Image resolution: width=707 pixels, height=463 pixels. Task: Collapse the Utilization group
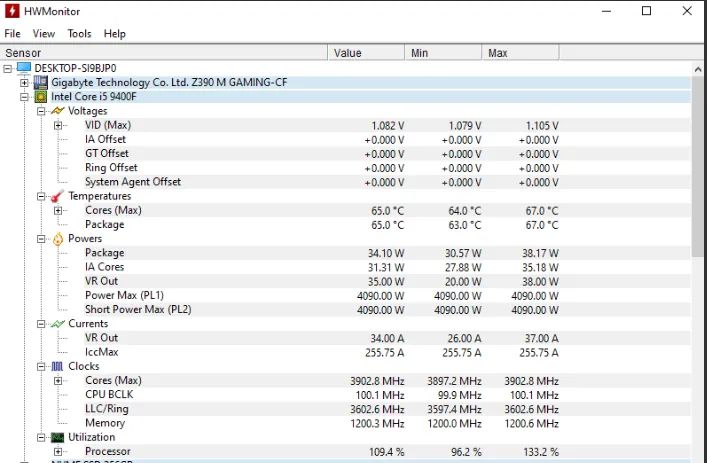pos(41,437)
